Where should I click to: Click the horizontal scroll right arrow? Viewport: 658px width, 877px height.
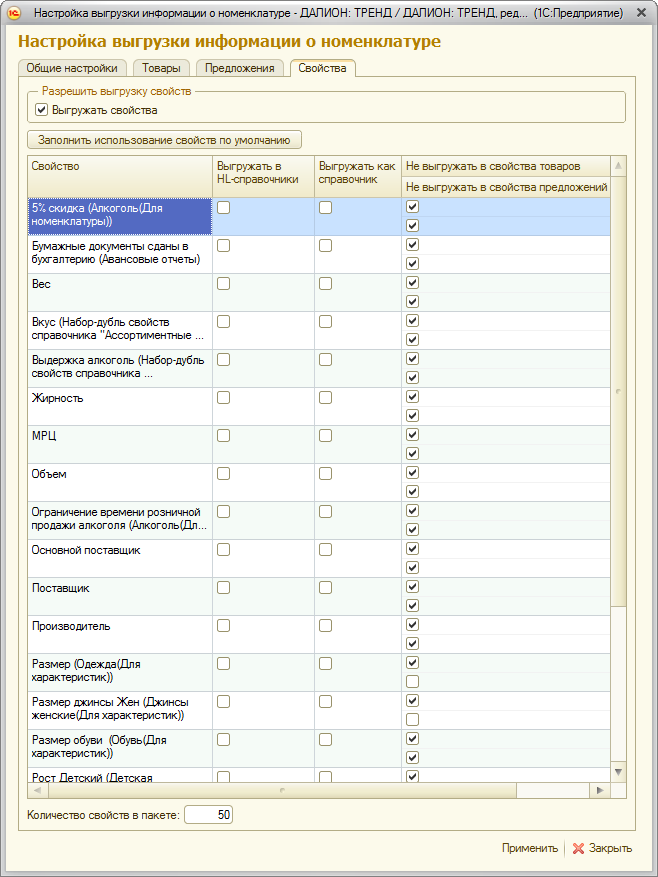tap(600, 790)
